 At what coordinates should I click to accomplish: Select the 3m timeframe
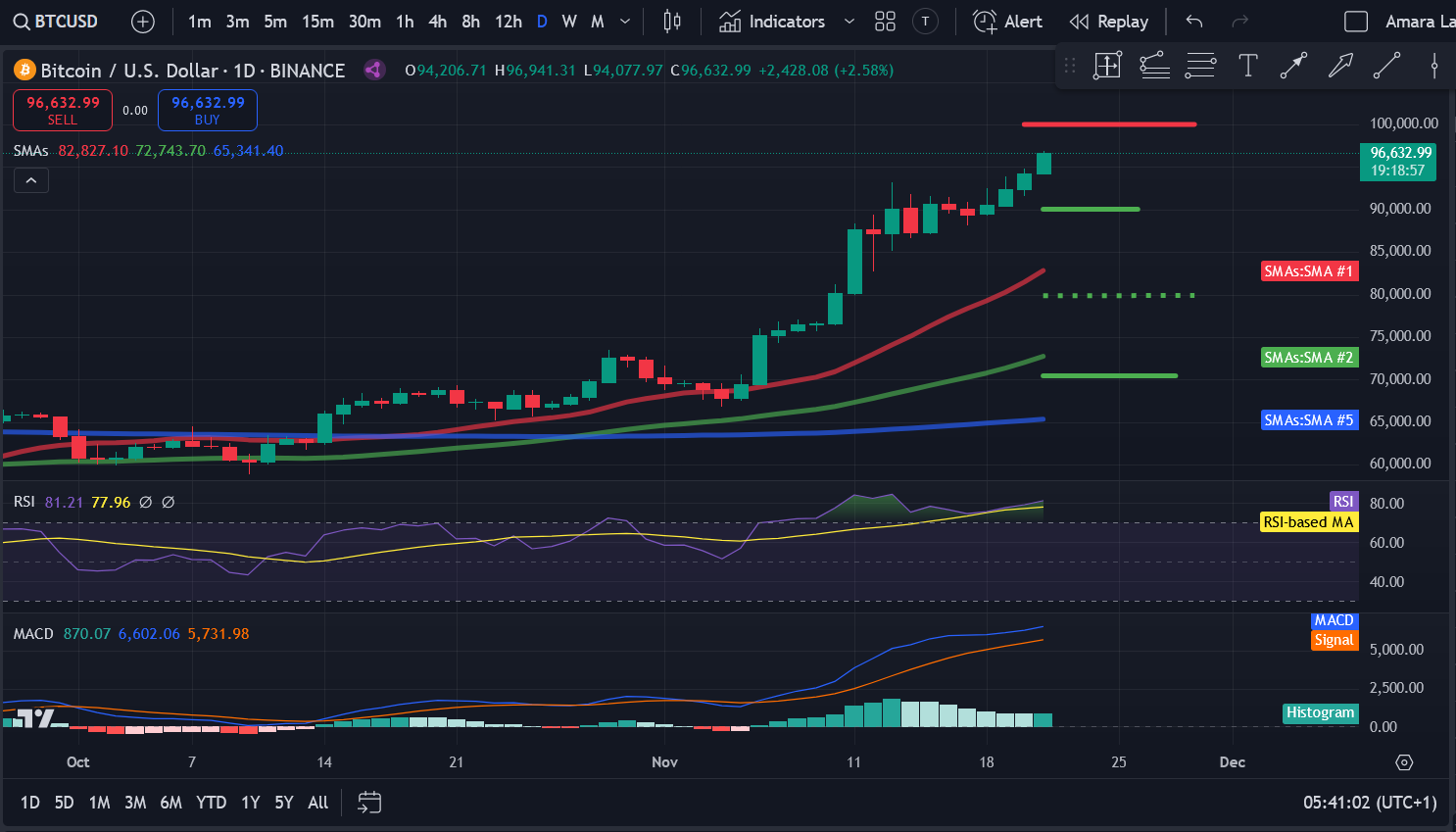click(237, 22)
